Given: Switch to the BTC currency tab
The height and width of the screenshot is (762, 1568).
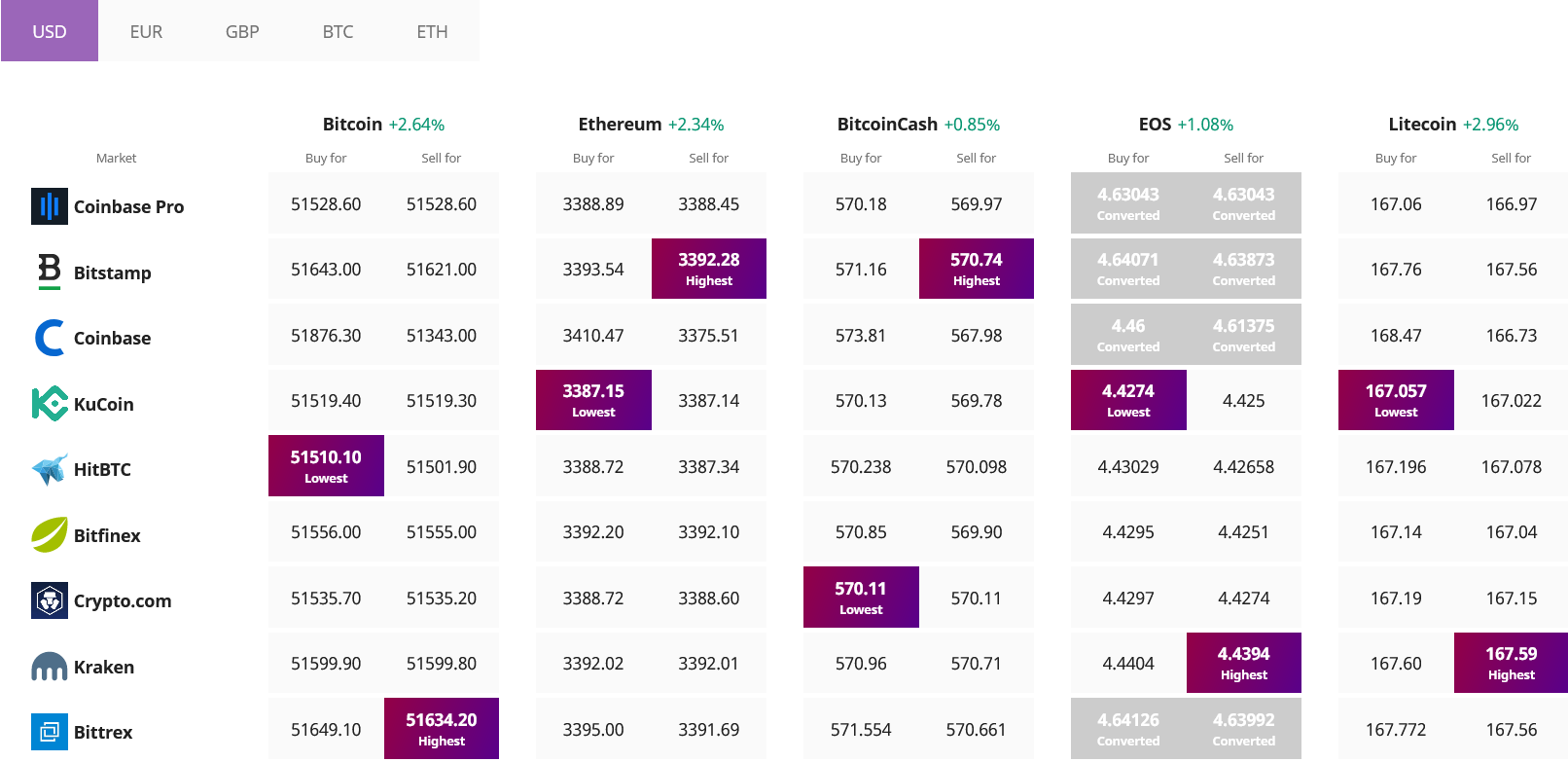Looking at the screenshot, I should click(x=338, y=31).
